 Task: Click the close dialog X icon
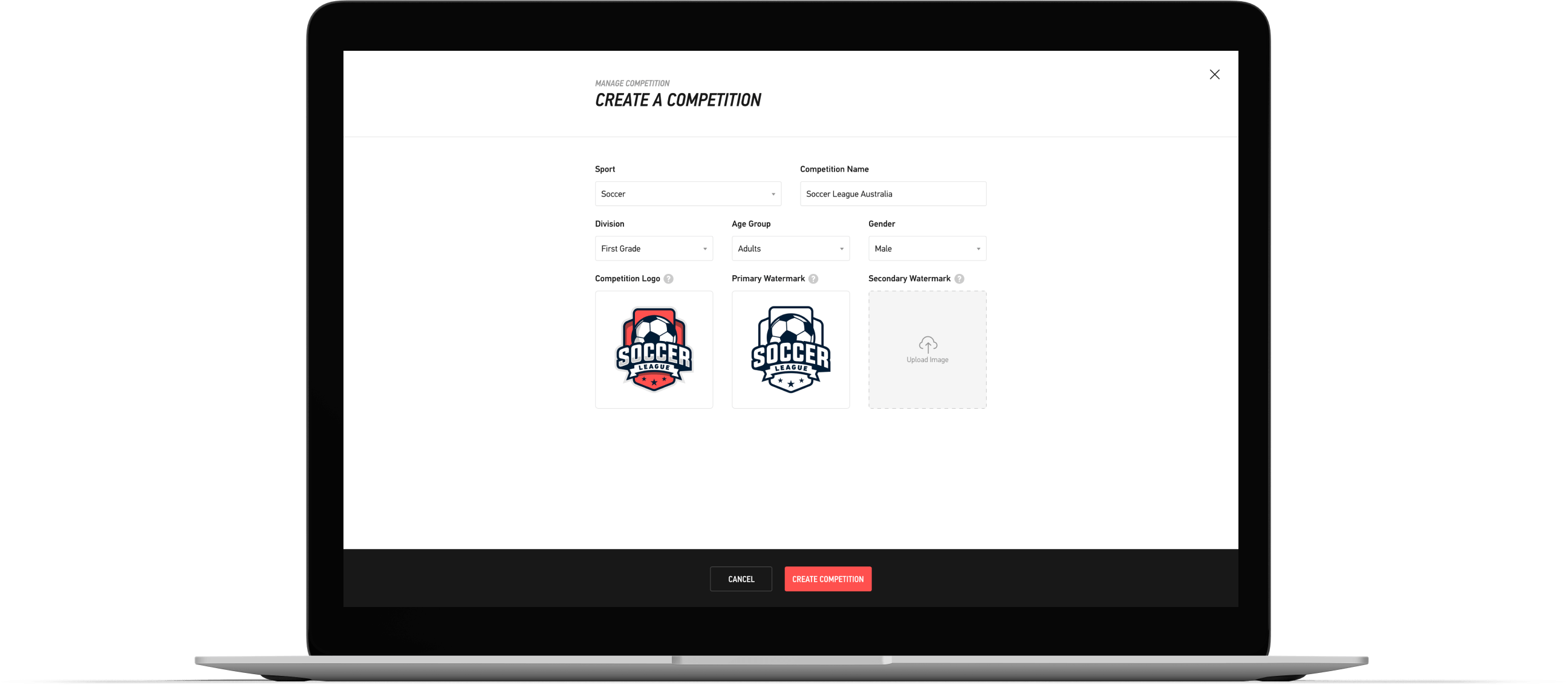coord(1215,74)
